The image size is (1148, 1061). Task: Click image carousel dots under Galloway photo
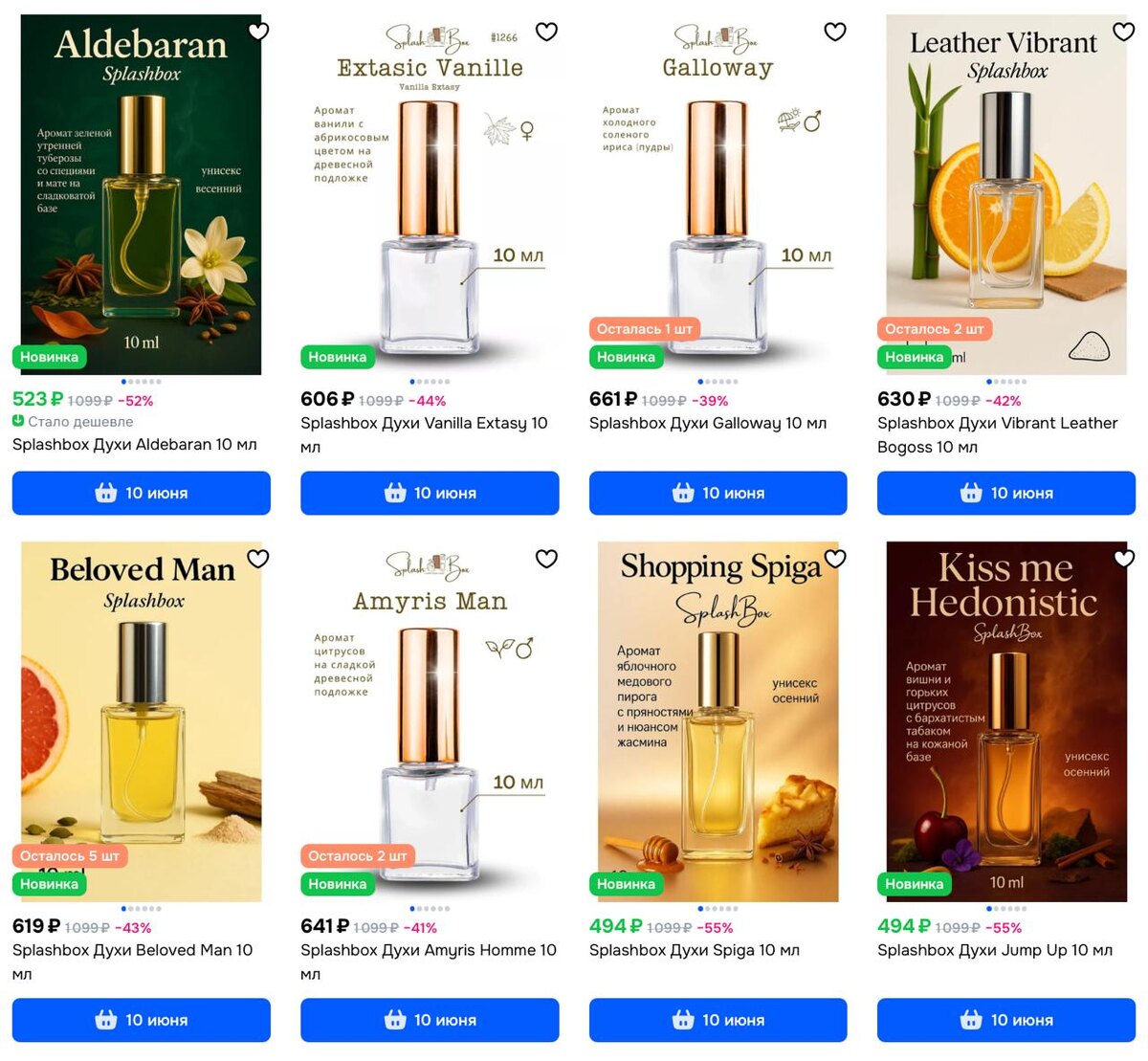coord(718,382)
